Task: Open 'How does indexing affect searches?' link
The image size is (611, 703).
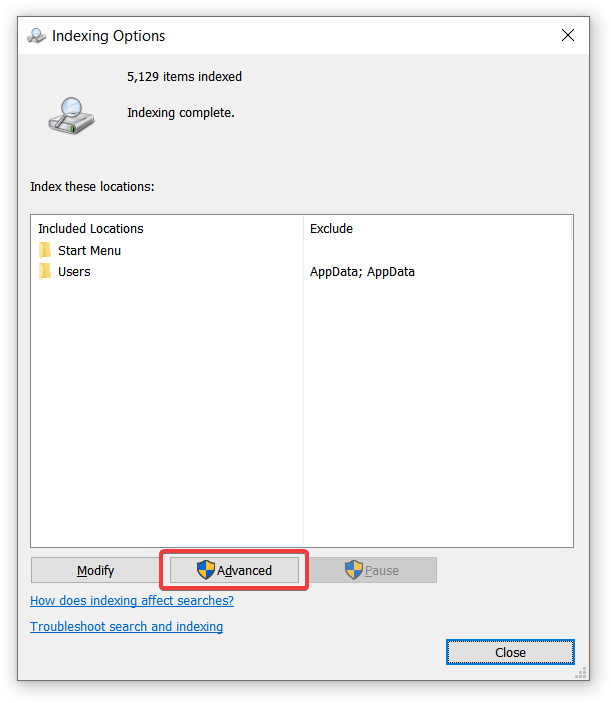Action: pyautogui.click(x=132, y=600)
